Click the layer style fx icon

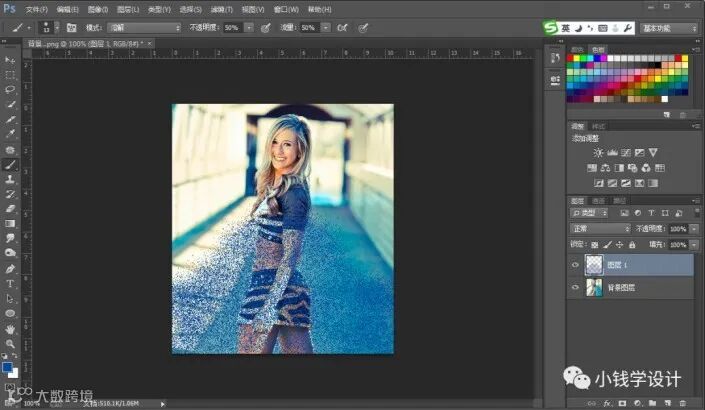[608, 402]
